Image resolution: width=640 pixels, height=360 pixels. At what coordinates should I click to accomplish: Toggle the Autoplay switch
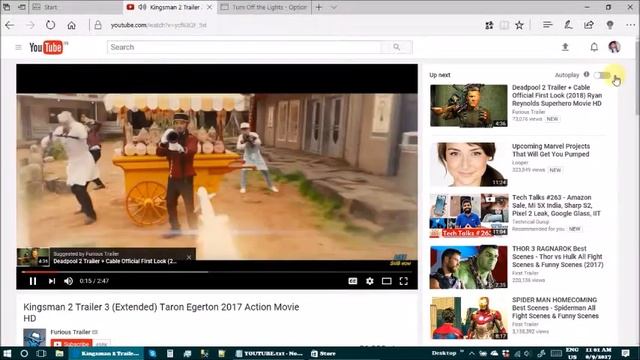[x=602, y=75]
